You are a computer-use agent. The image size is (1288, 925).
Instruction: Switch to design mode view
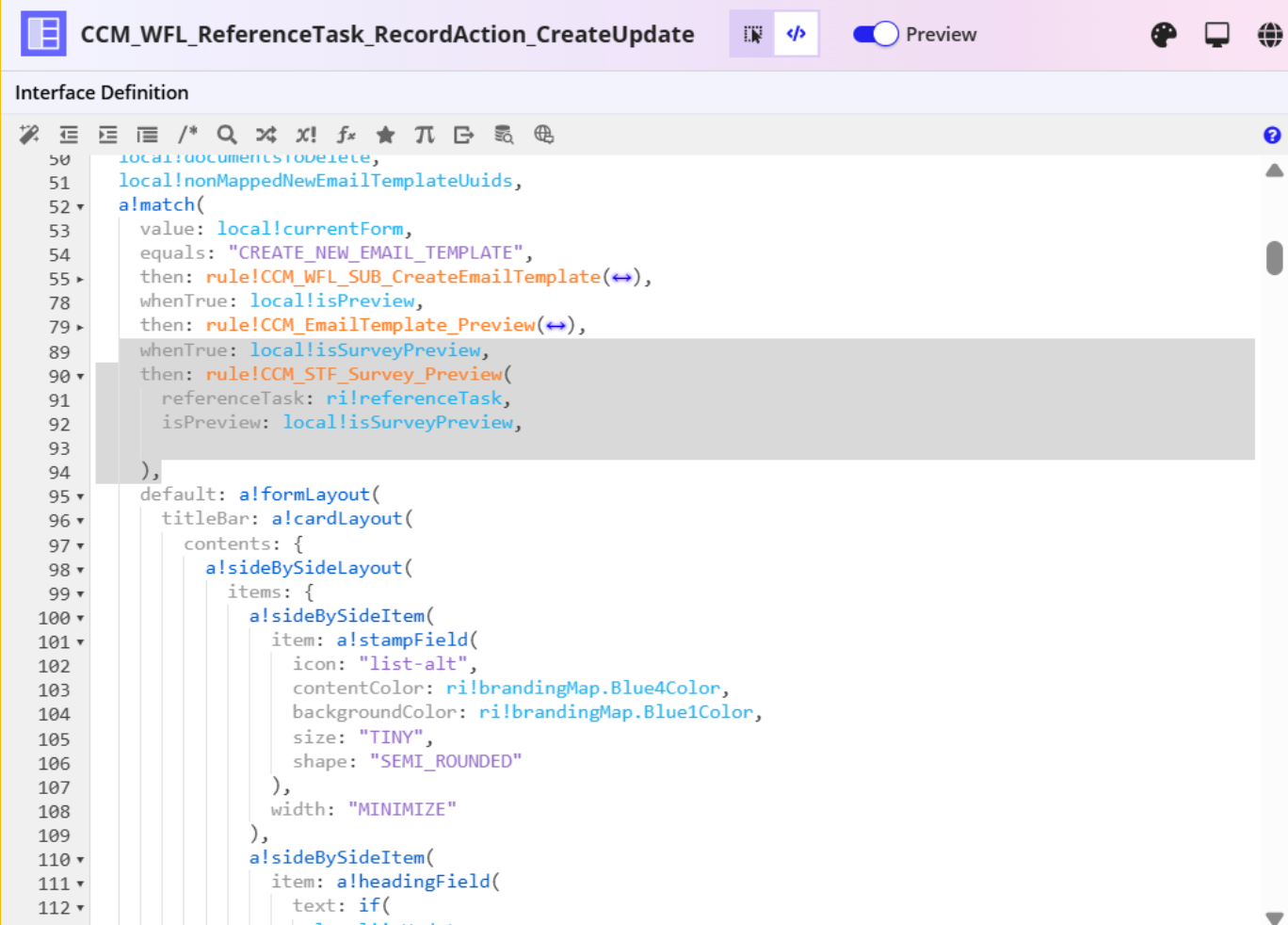752,34
